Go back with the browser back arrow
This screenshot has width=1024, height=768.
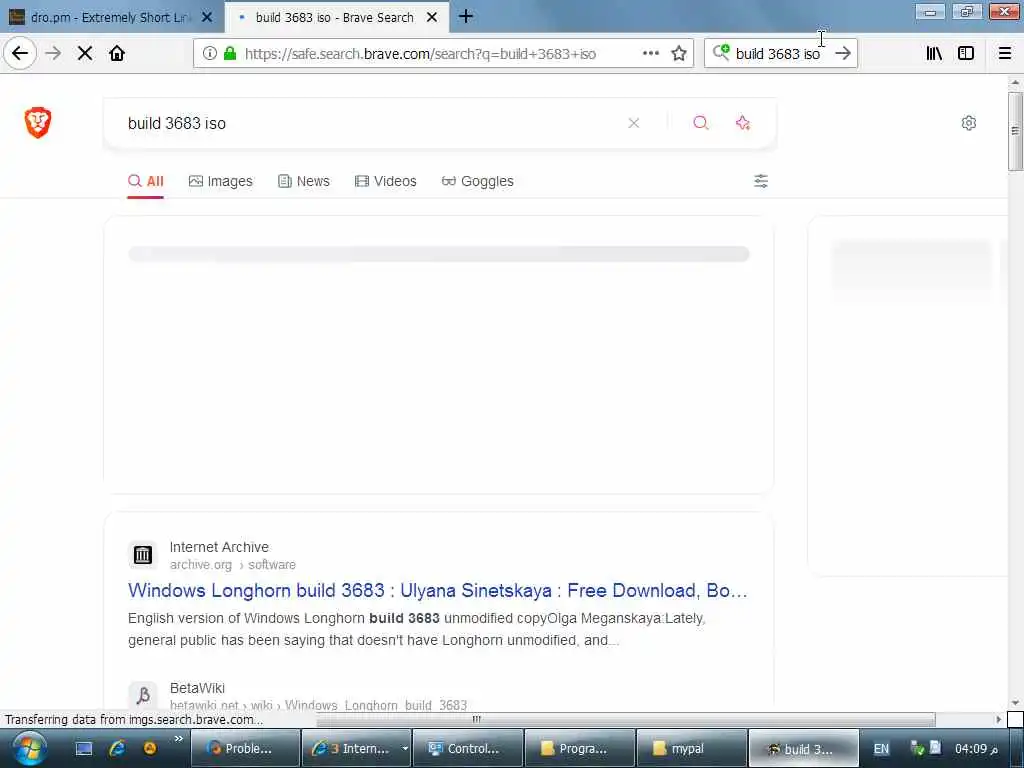tap(20, 53)
